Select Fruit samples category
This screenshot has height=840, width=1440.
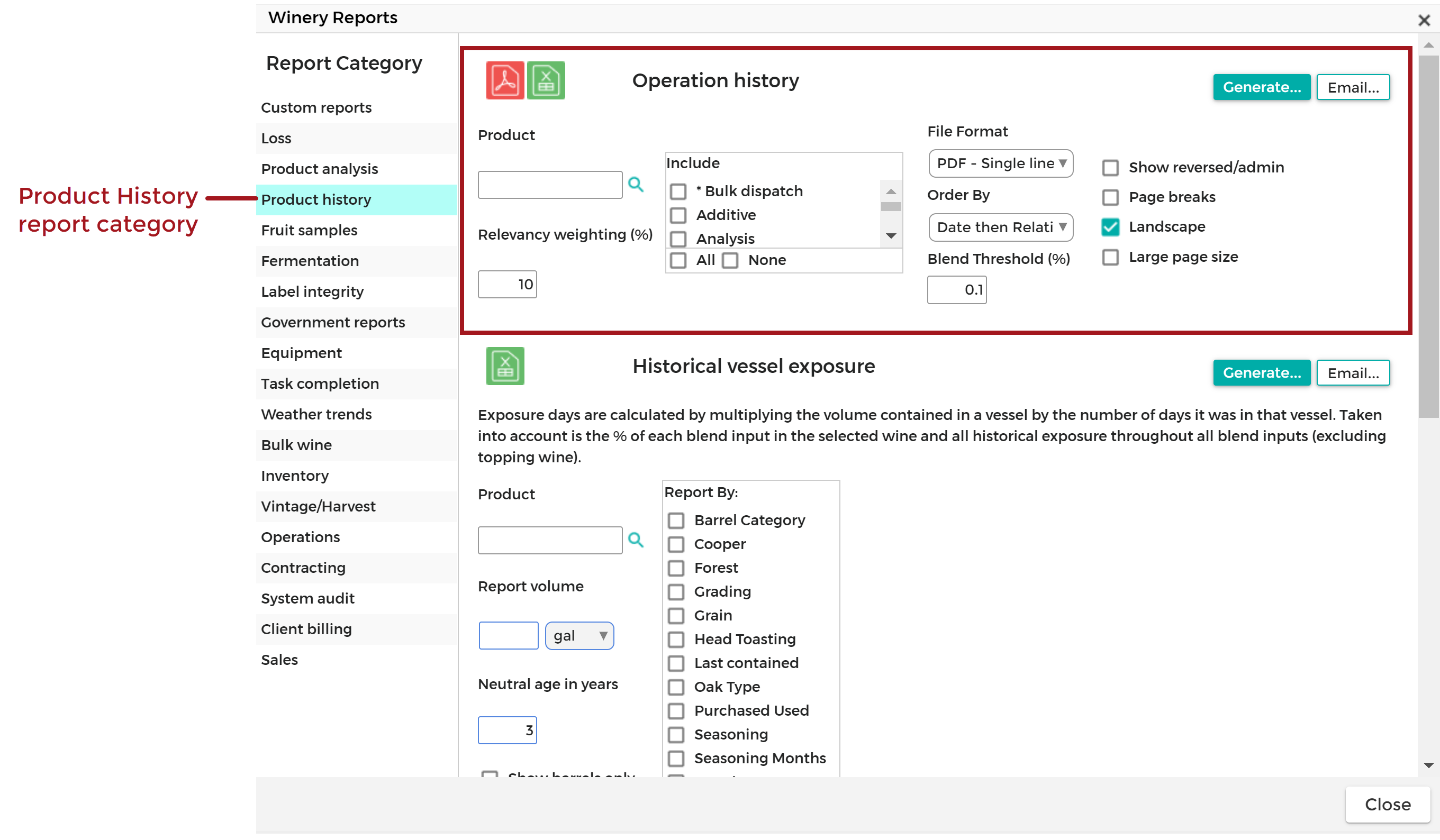pos(357,230)
